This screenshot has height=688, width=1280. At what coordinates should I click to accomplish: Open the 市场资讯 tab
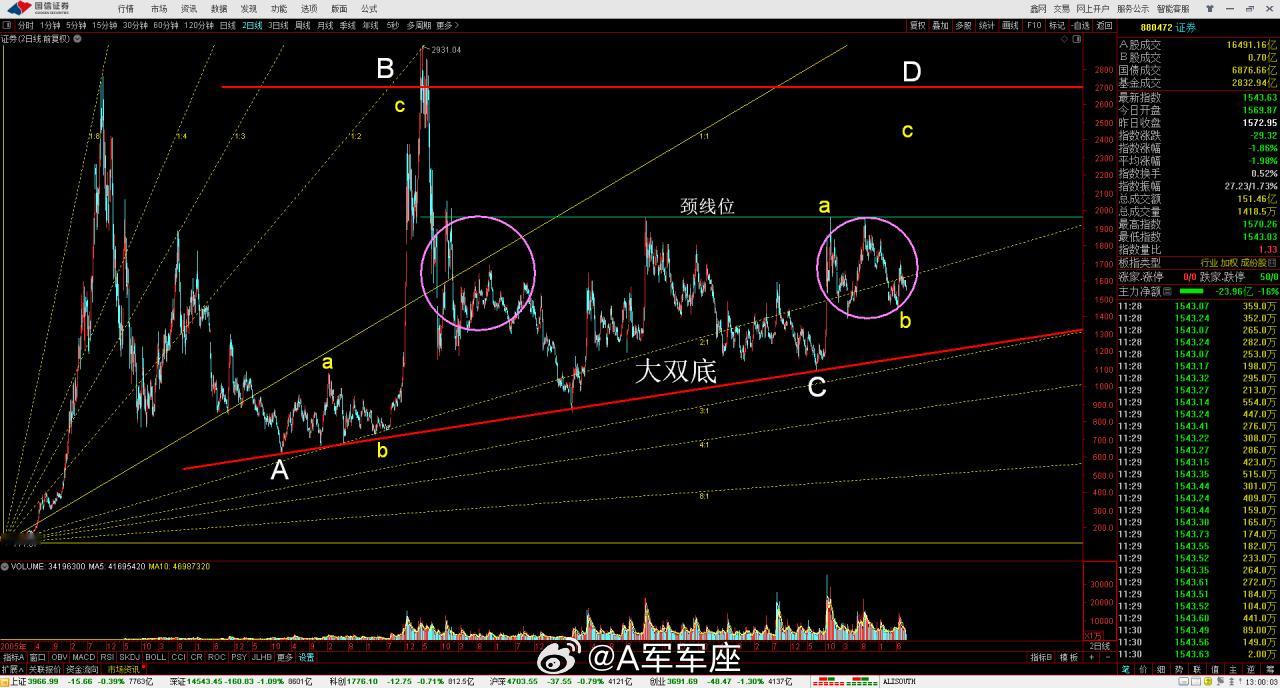point(124,669)
